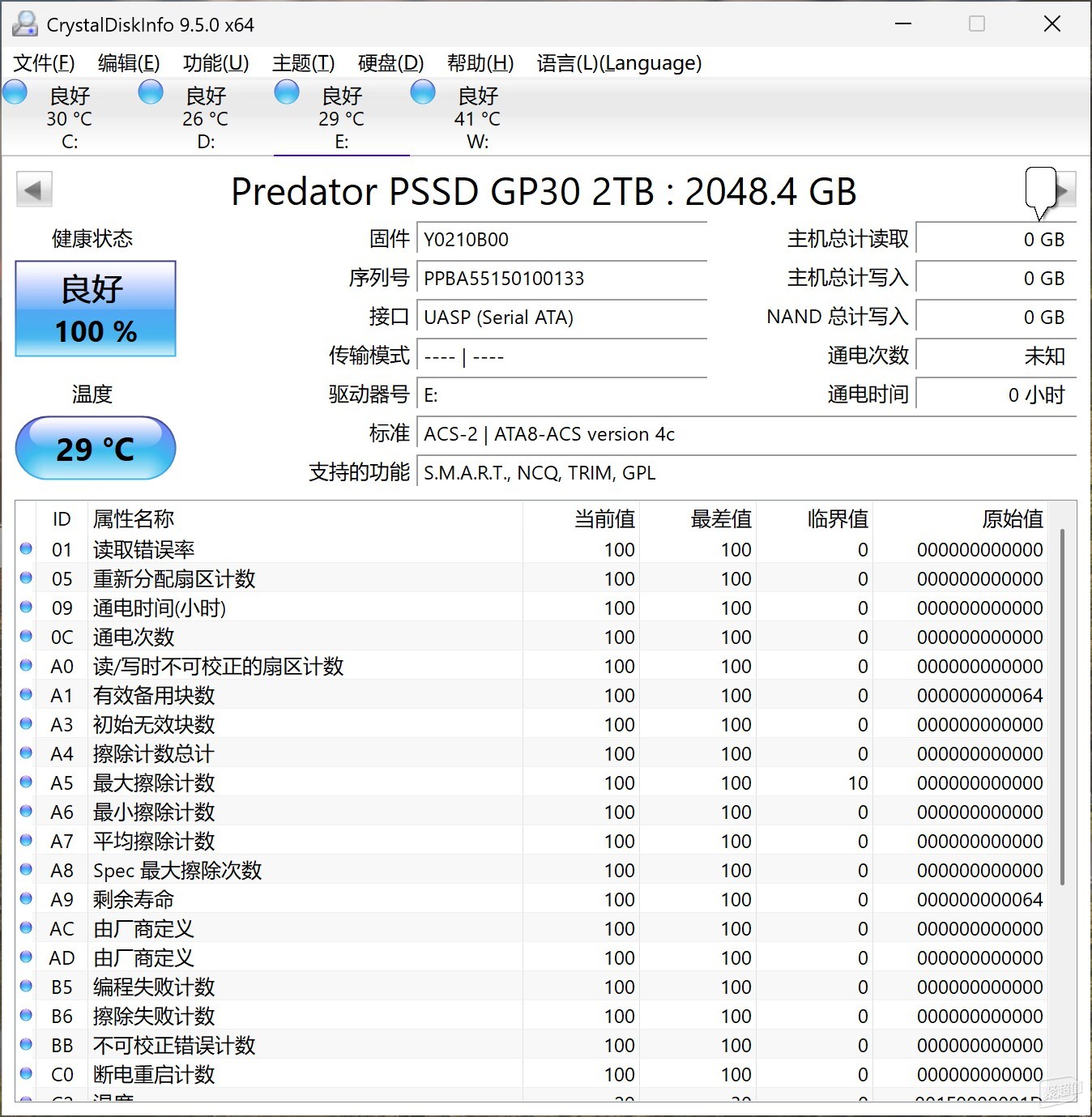1092x1117 pixels.
Task: Click the serial number field PPBA55150100133
Action: 562,279
